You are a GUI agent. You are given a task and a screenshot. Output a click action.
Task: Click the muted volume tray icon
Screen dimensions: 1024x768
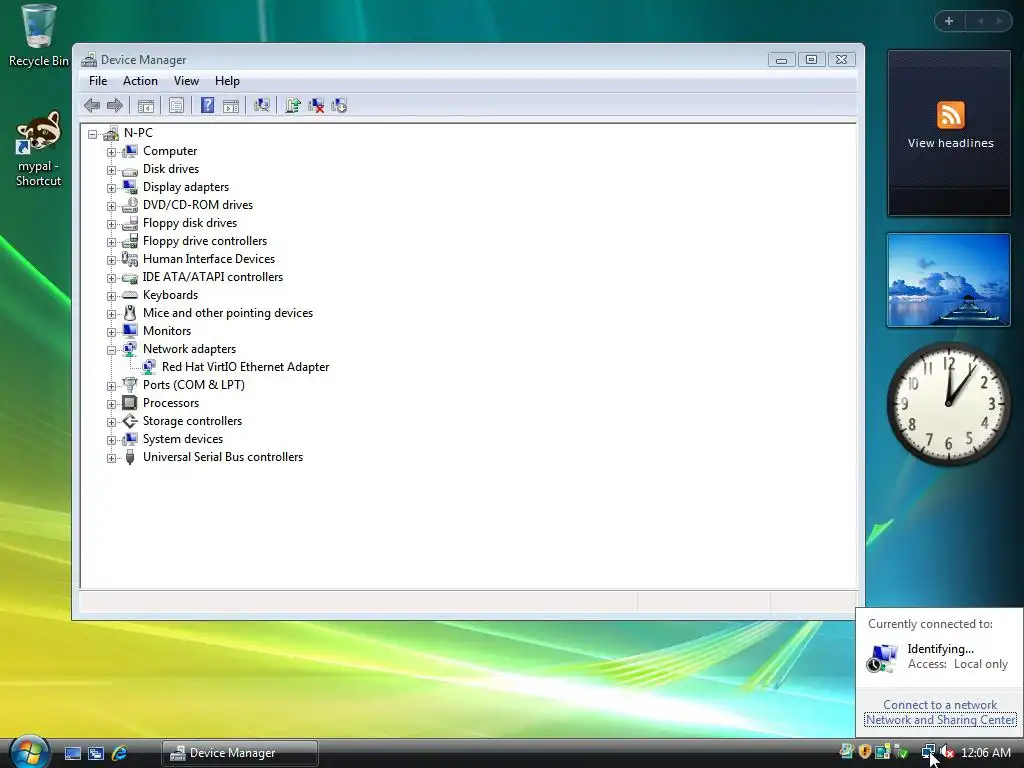point(947,752)
